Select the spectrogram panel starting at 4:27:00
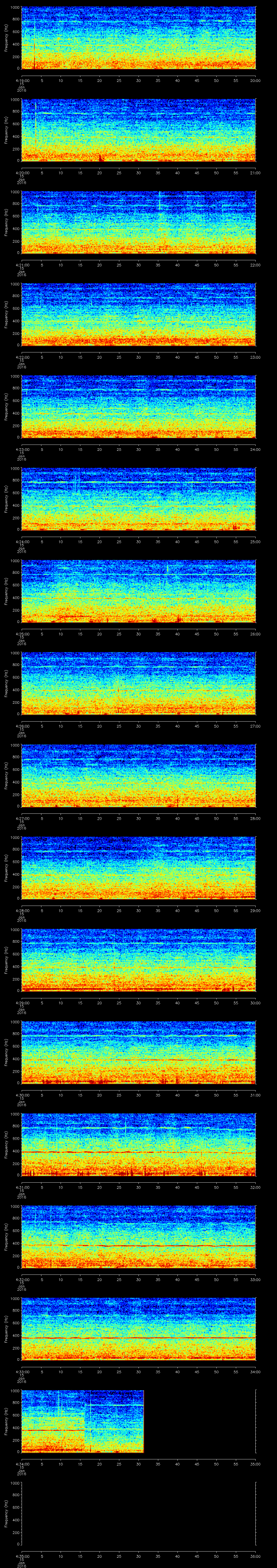 [138, 775]
